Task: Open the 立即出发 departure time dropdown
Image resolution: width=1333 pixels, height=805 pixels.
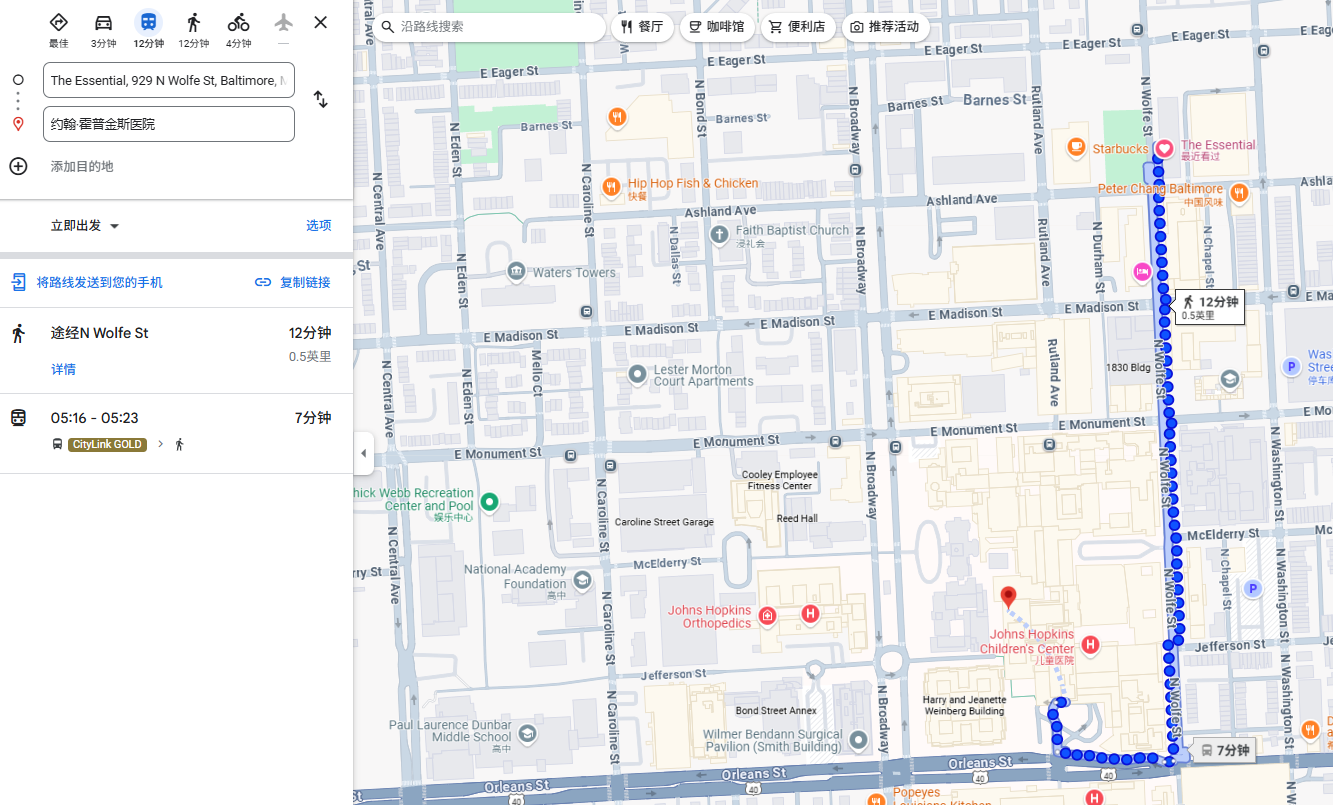Action: coord(86,226)
